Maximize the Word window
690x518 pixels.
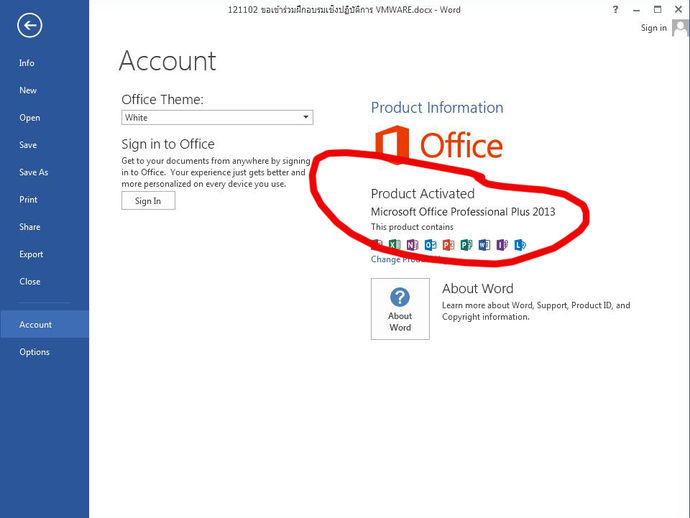657,9
